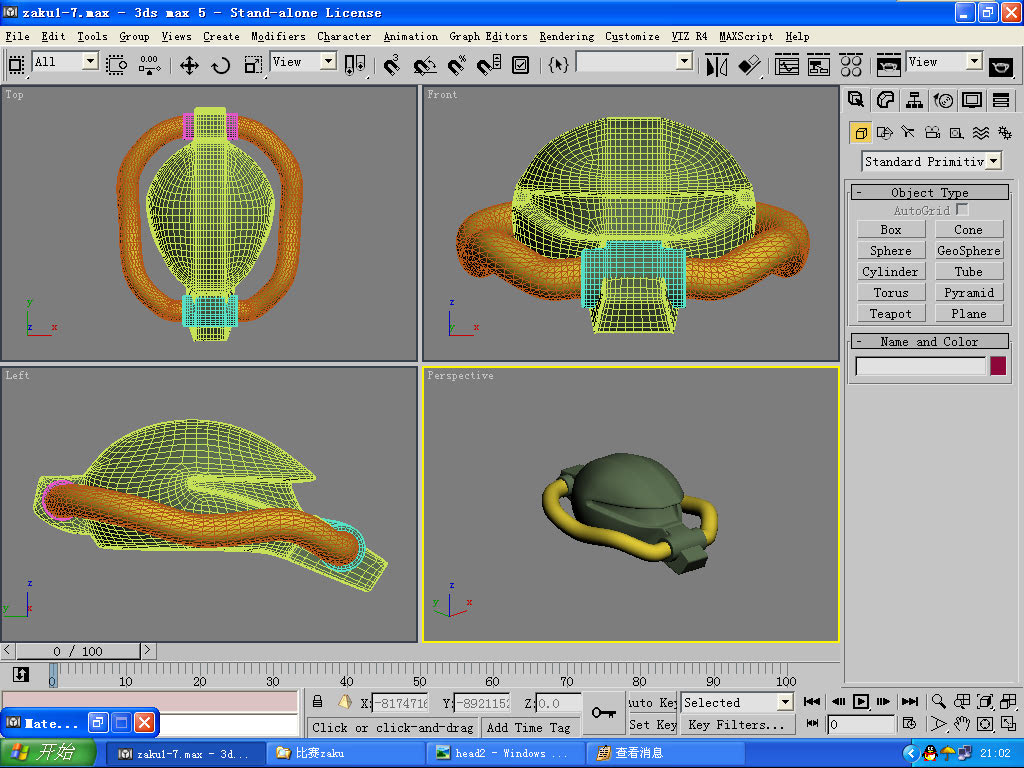Screen dimensions: 1024x768
Task: Open the Utilities command panel tab
Action: pyautogui.click(x=1001, y=100)
